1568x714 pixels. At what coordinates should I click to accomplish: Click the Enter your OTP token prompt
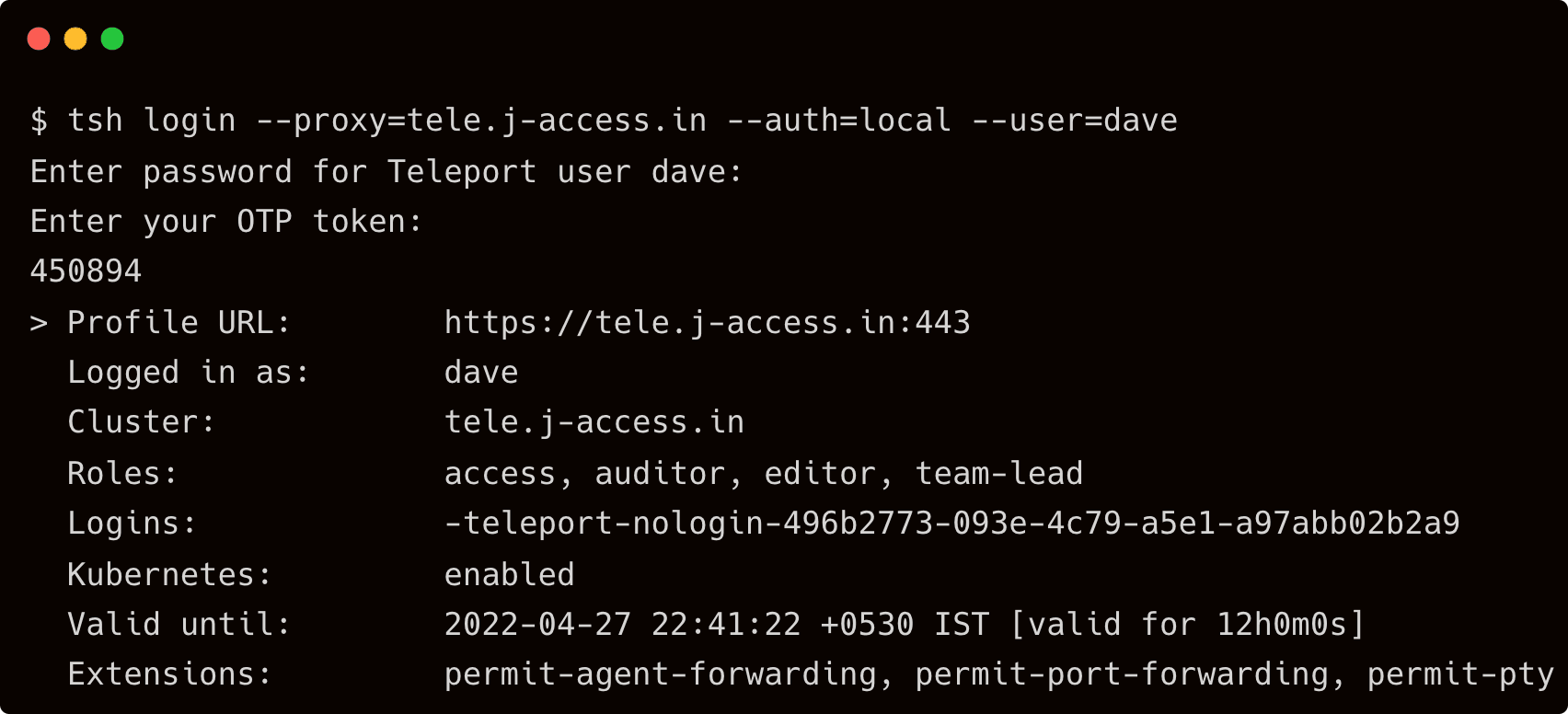click(x=225, y=222)
